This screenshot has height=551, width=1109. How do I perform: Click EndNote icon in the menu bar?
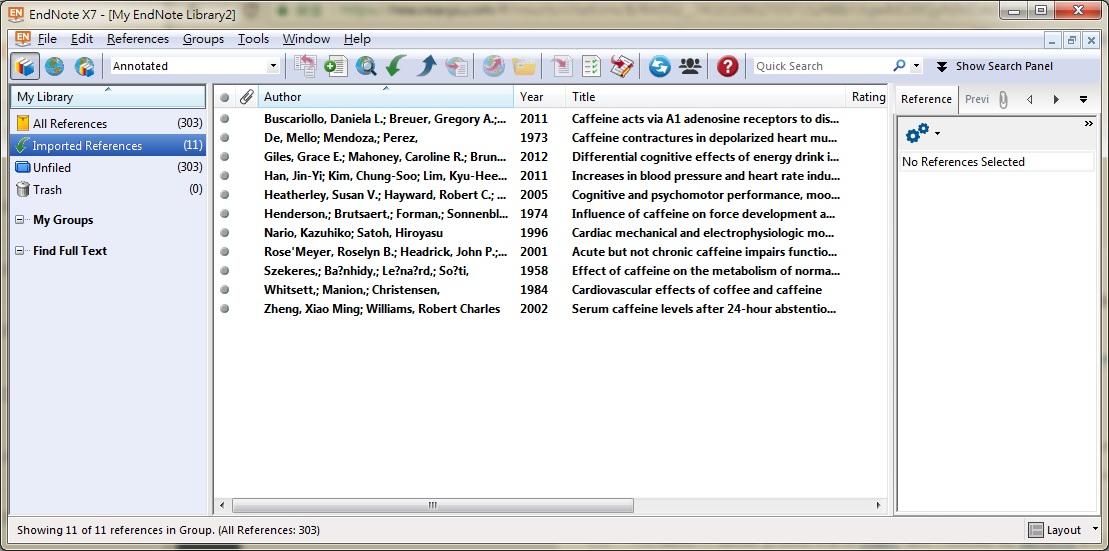click(x=23, y=38)
